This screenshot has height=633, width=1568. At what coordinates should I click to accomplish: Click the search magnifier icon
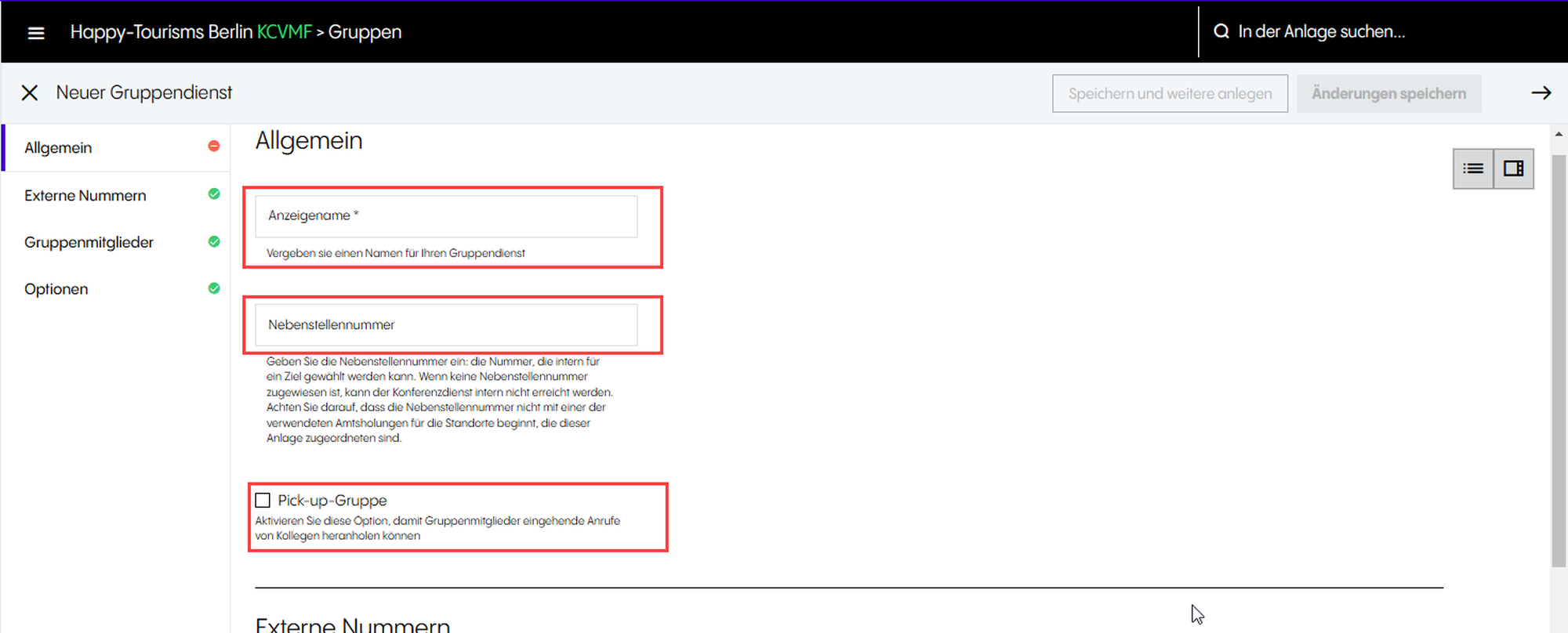[1221, 32]
